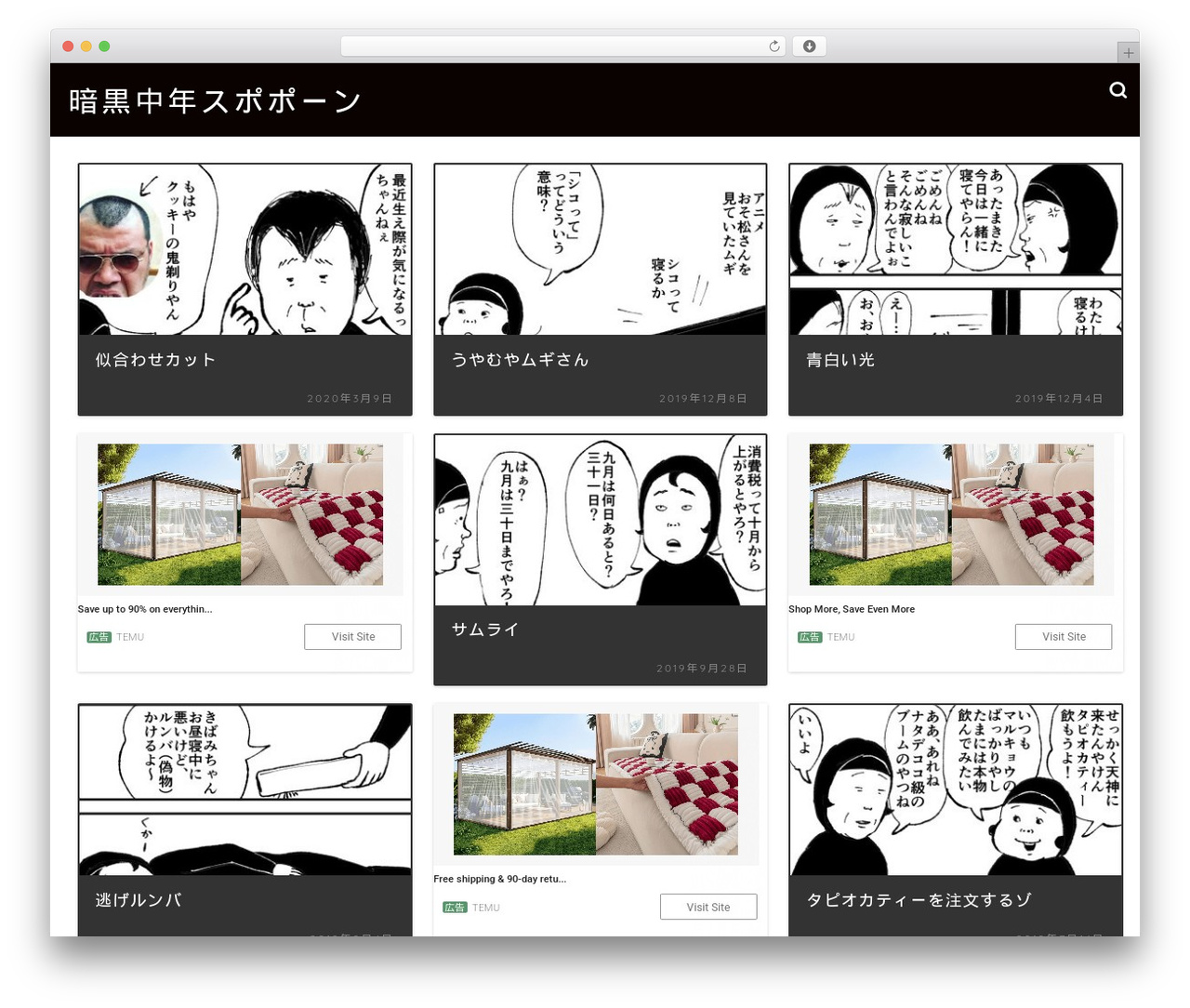
Task: Click the TEMU label under the "Save up to 90%" ad
Action: coord(130,637)
